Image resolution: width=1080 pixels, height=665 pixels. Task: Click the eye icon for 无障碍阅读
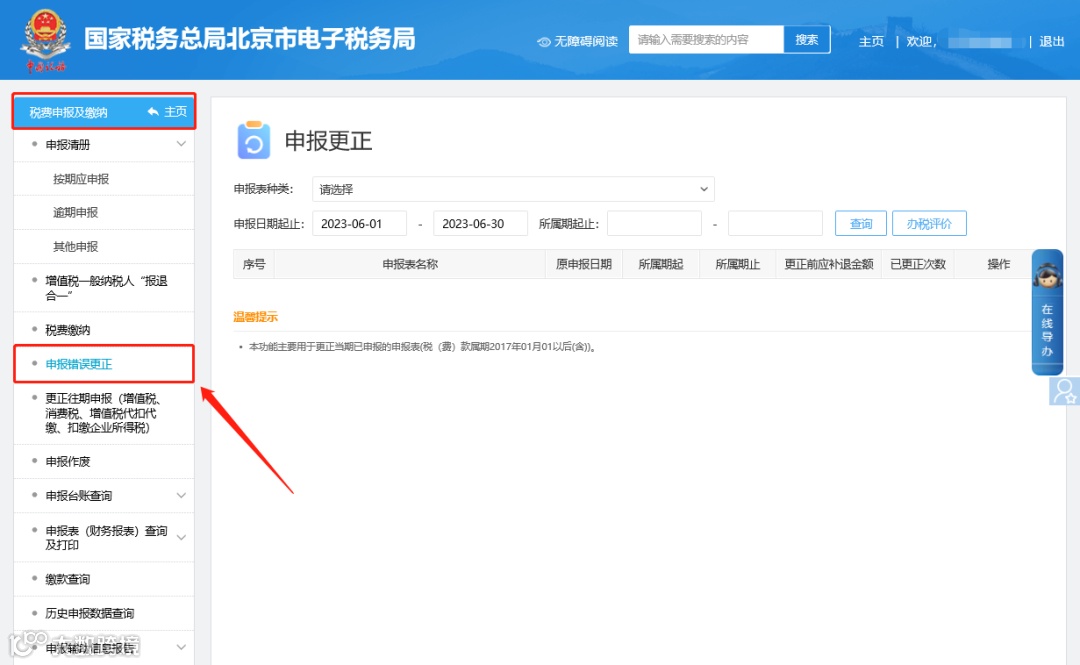[543, 42]
